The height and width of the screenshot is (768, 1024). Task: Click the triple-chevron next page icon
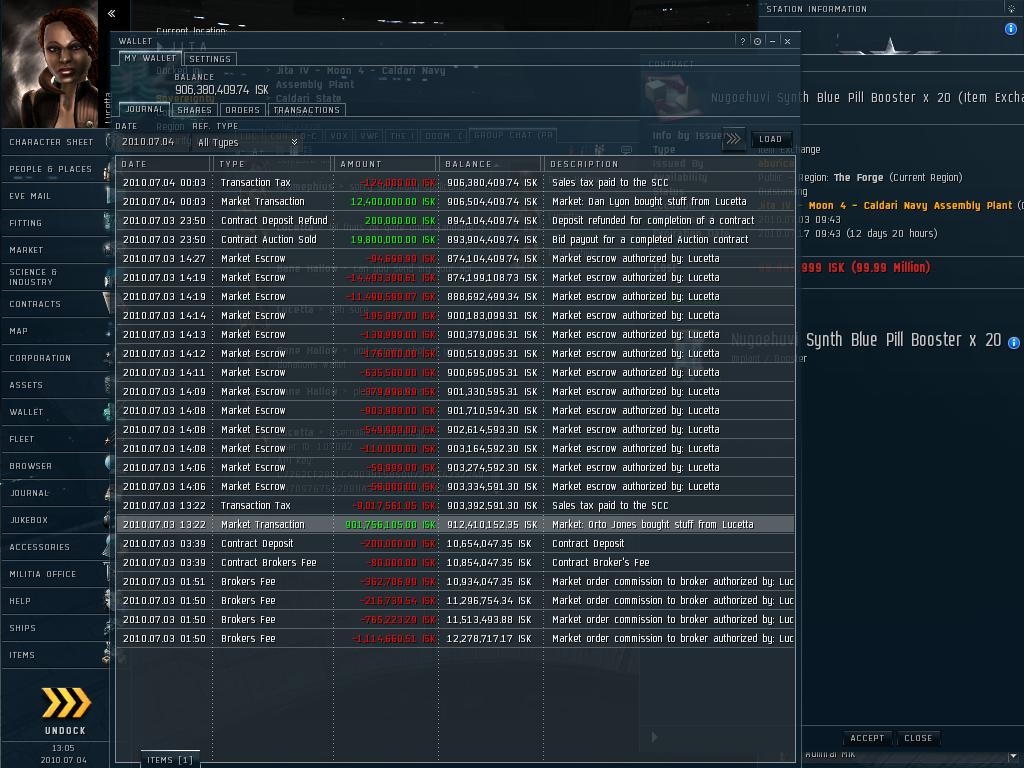[733, 138]
